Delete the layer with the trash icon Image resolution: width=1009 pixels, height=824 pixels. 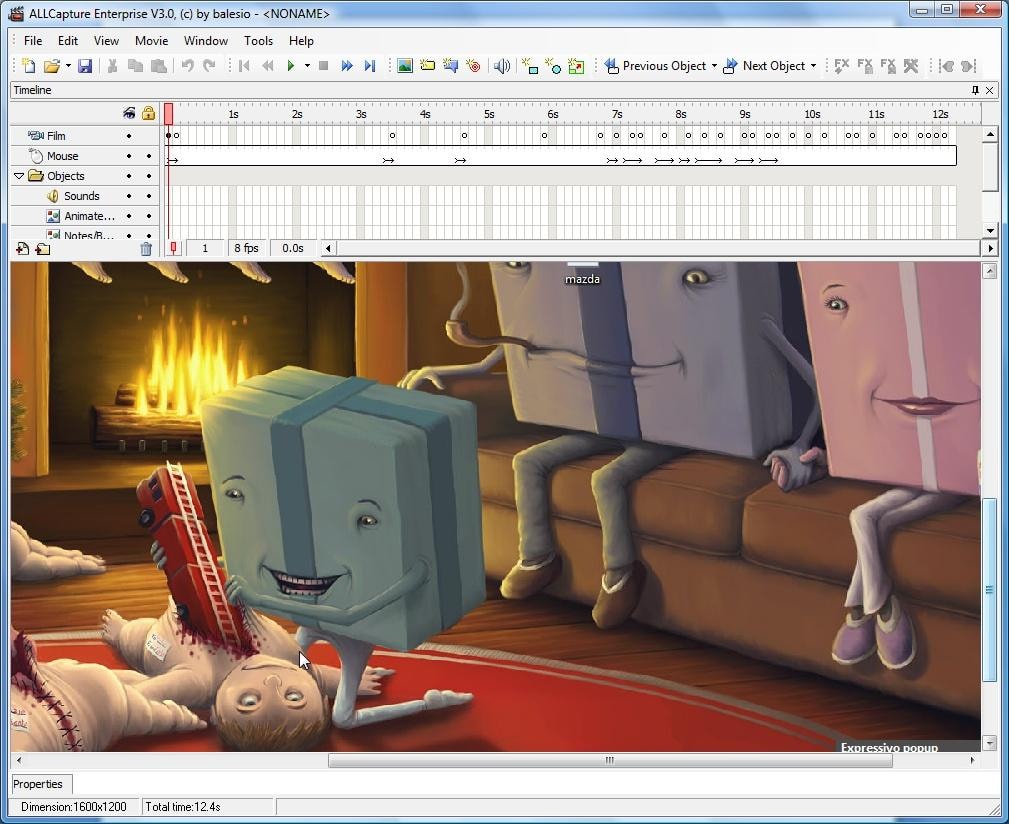pos(146,248)
